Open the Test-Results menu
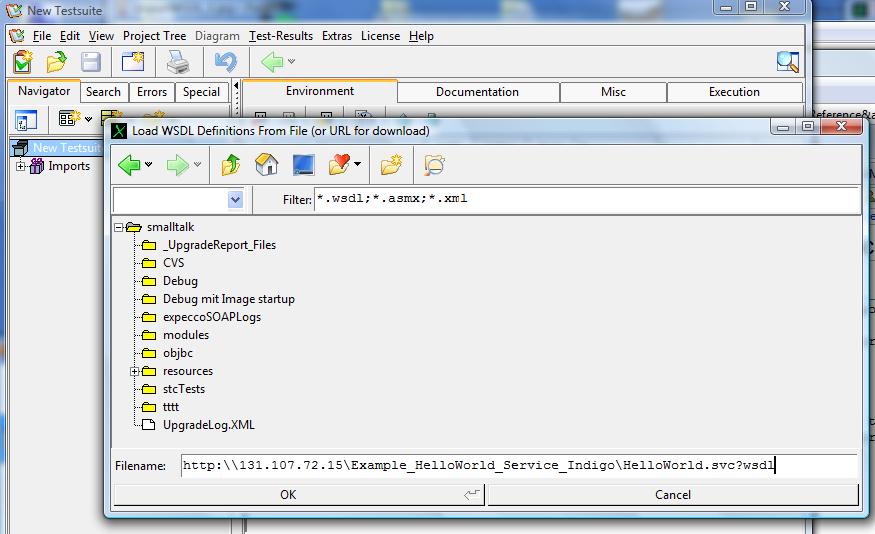Viewport: 875px width, 534px height. [x=281, y=36]
